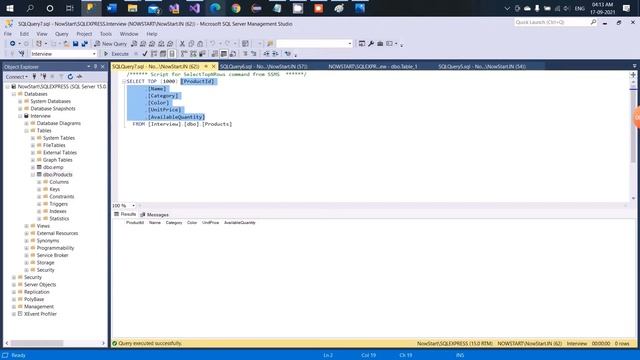
Task: Click Activity Monitor icon in Object Explorer
Action: [x=79, y=76]
